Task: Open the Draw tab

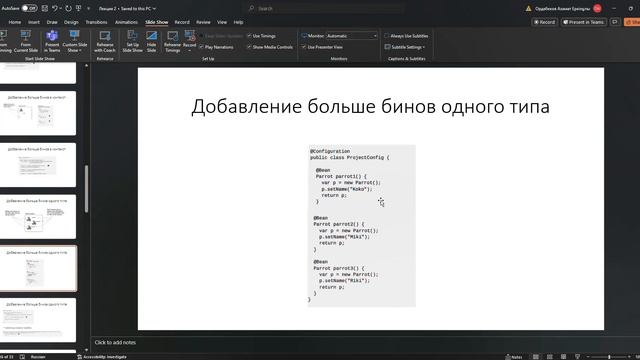Action: [52, 22]
